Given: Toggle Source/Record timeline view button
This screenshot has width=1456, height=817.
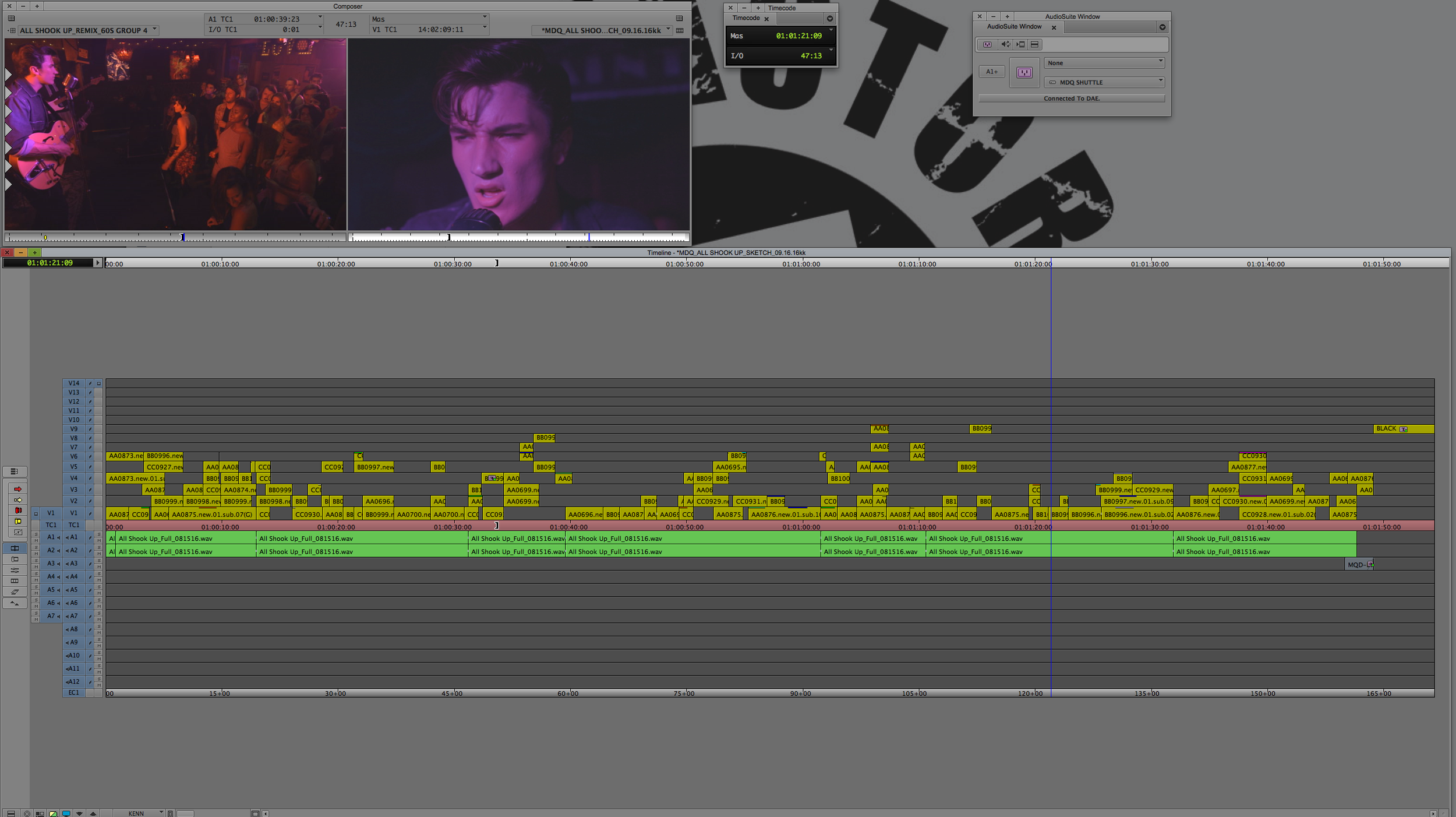Looking at the screenshot, I should pos(15,603).
